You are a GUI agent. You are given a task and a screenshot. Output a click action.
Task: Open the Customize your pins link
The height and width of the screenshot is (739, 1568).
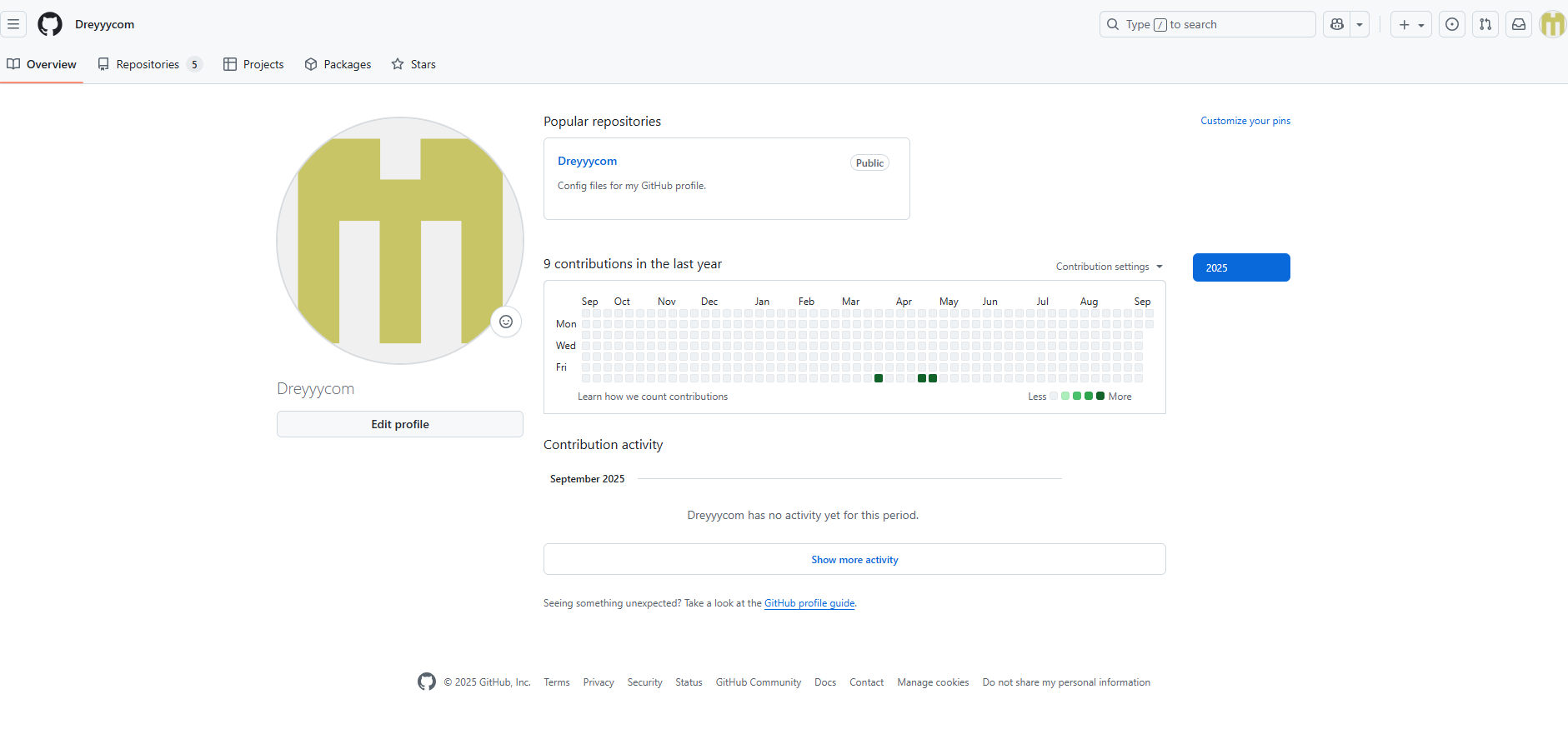point(1245,121)
